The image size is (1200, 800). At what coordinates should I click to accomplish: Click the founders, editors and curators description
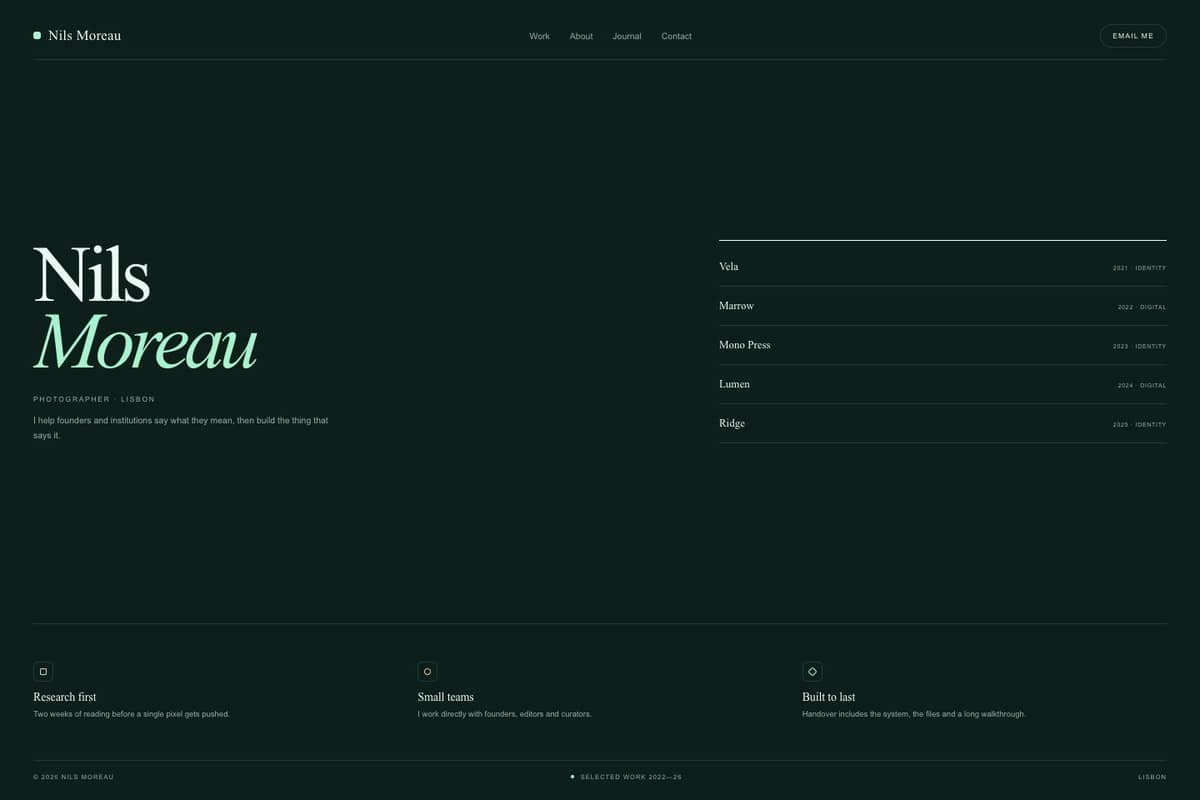pyautogui.click(x=505, y=714)
